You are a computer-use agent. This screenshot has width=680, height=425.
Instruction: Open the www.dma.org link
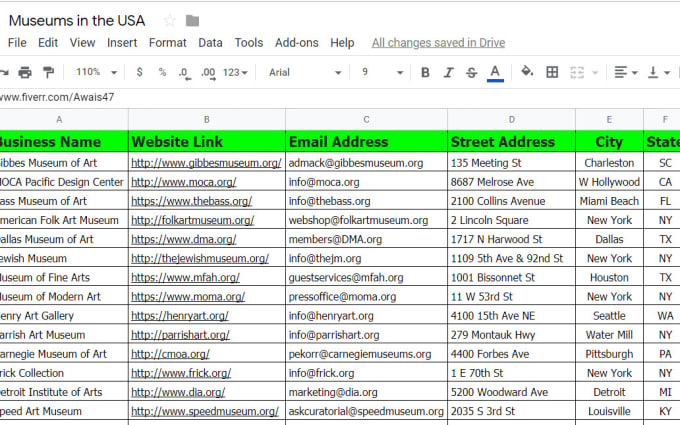[184, 239]
